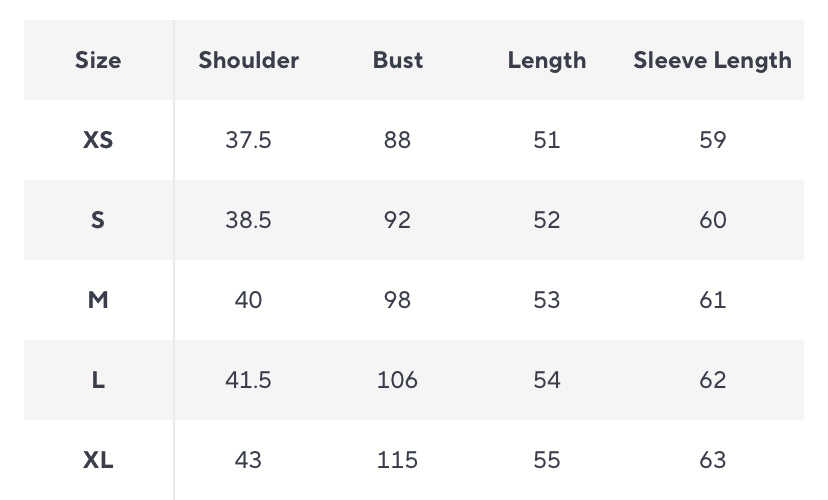This screenshot has height=500, width=828.
Task: Click the sleeve length value 61
Action: [x=713, y=300]
